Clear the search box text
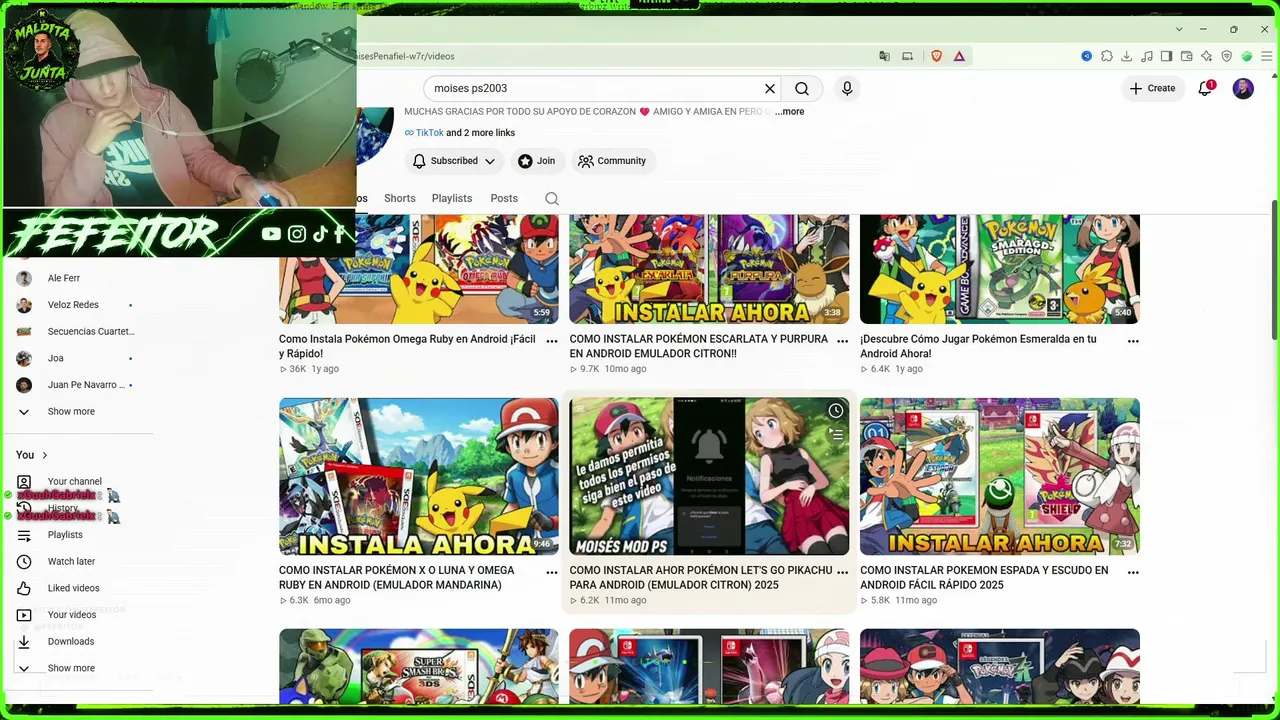The height and width of the screenshot is (720, 1280). click(770, 88)
